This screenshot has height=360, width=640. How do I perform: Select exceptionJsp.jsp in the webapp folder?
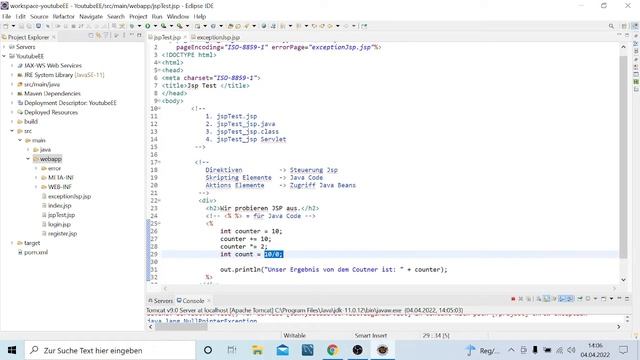pos(69,196)
